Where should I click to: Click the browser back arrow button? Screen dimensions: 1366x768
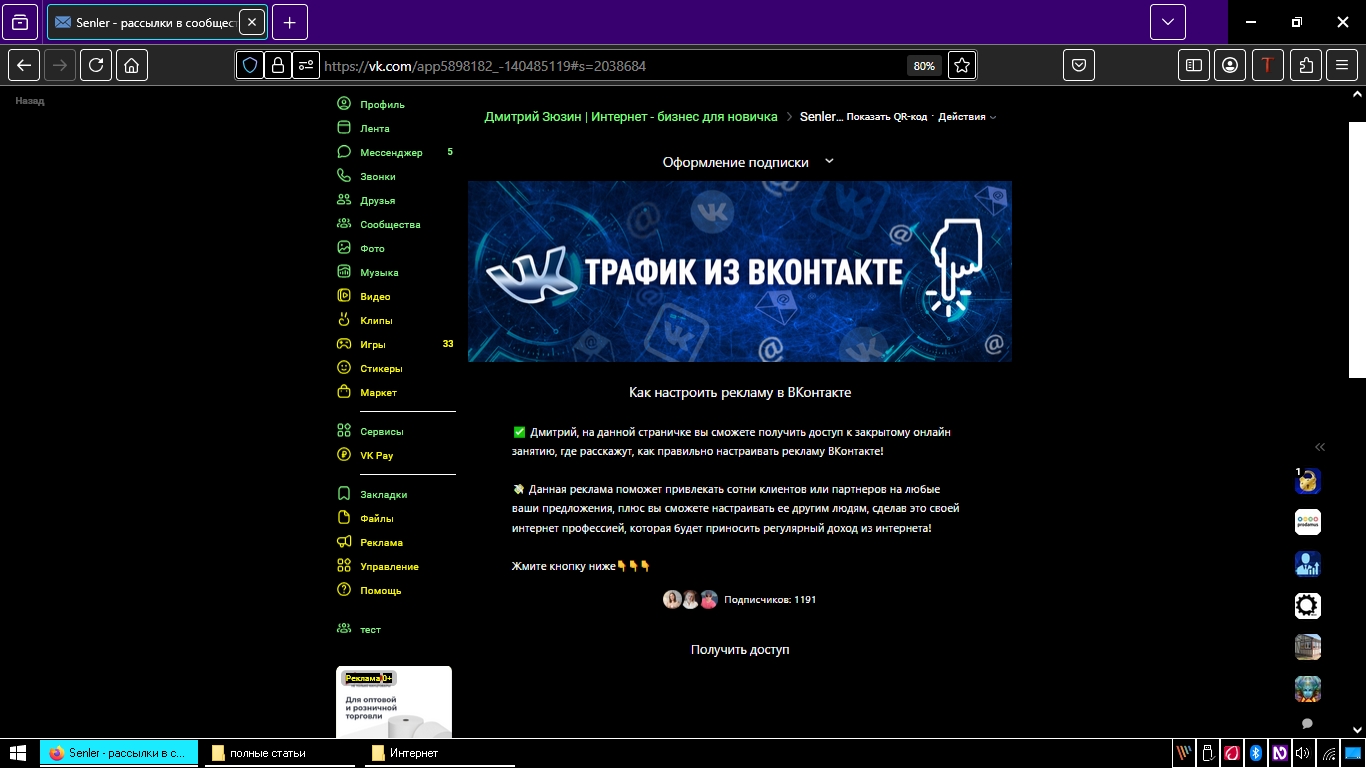coord(24,65)
